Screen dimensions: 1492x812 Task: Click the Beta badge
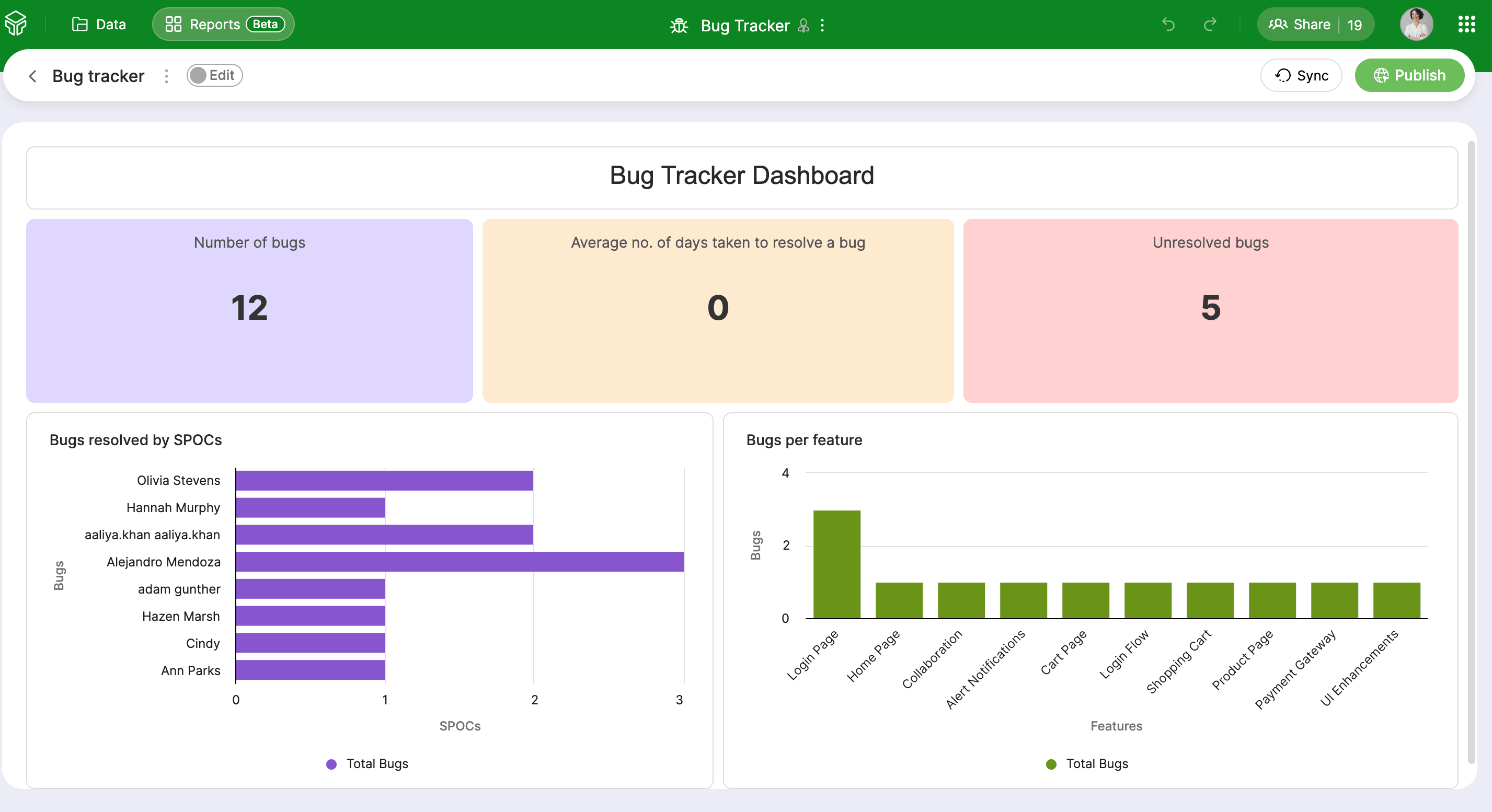(265, 25)
